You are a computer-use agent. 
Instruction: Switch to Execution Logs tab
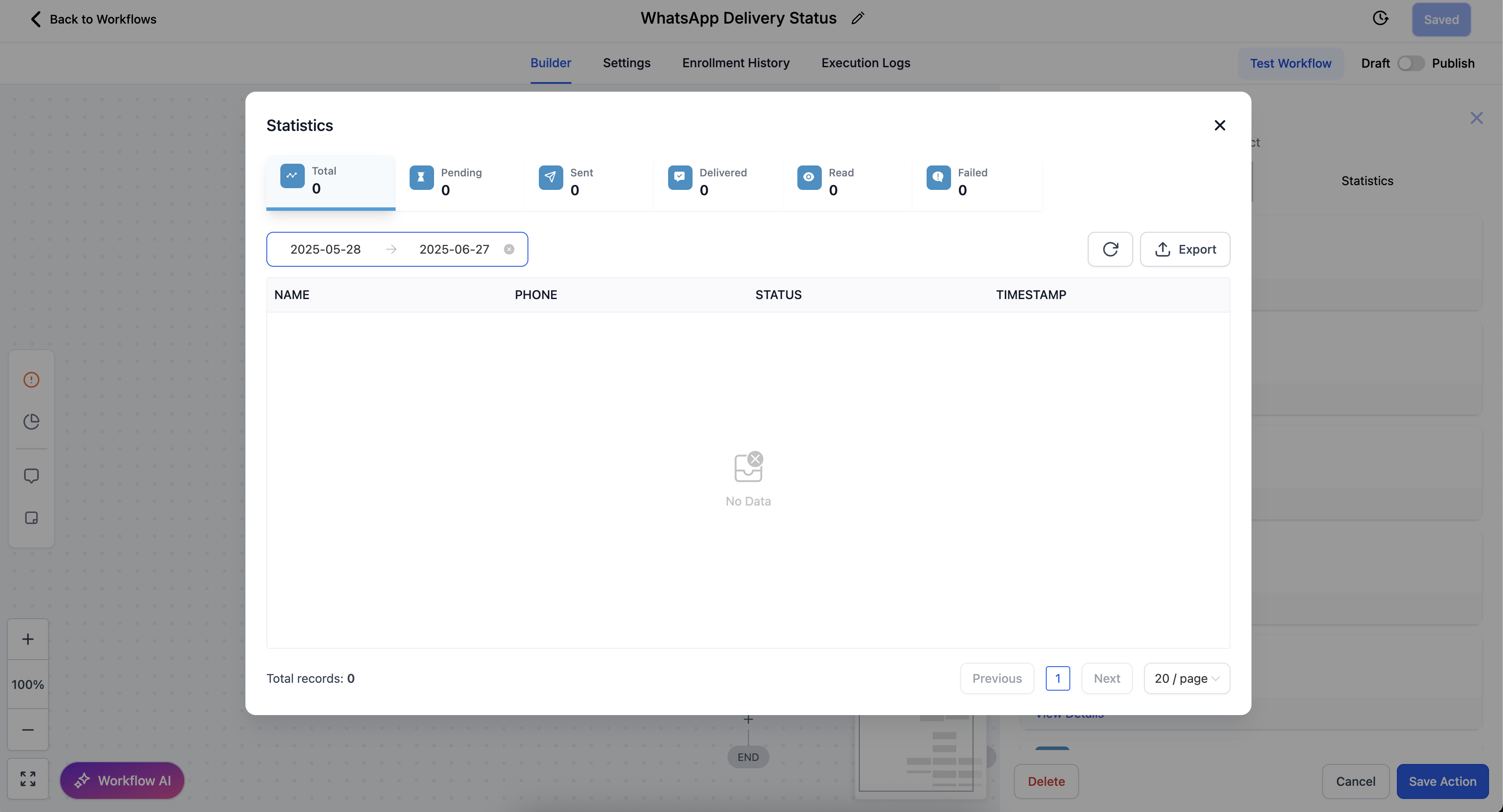click(x=865, y=63)
